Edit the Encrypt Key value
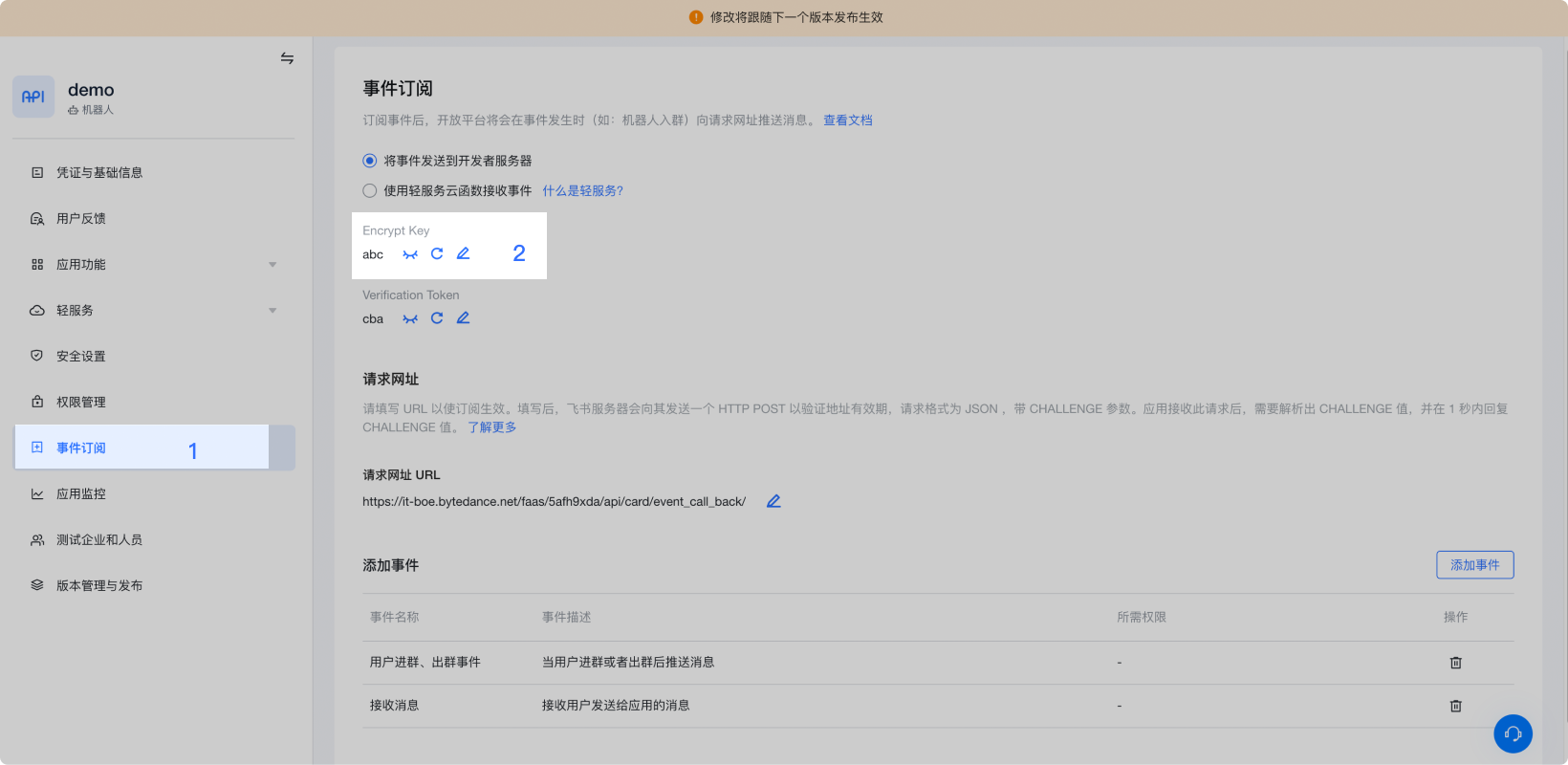 click(x=463, y=253)
